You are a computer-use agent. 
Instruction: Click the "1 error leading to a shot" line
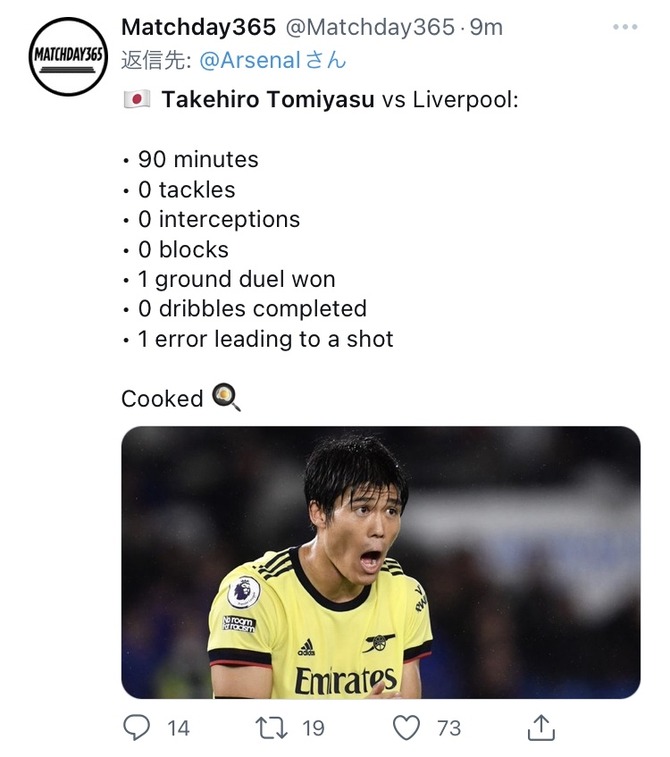click(265, 339)
